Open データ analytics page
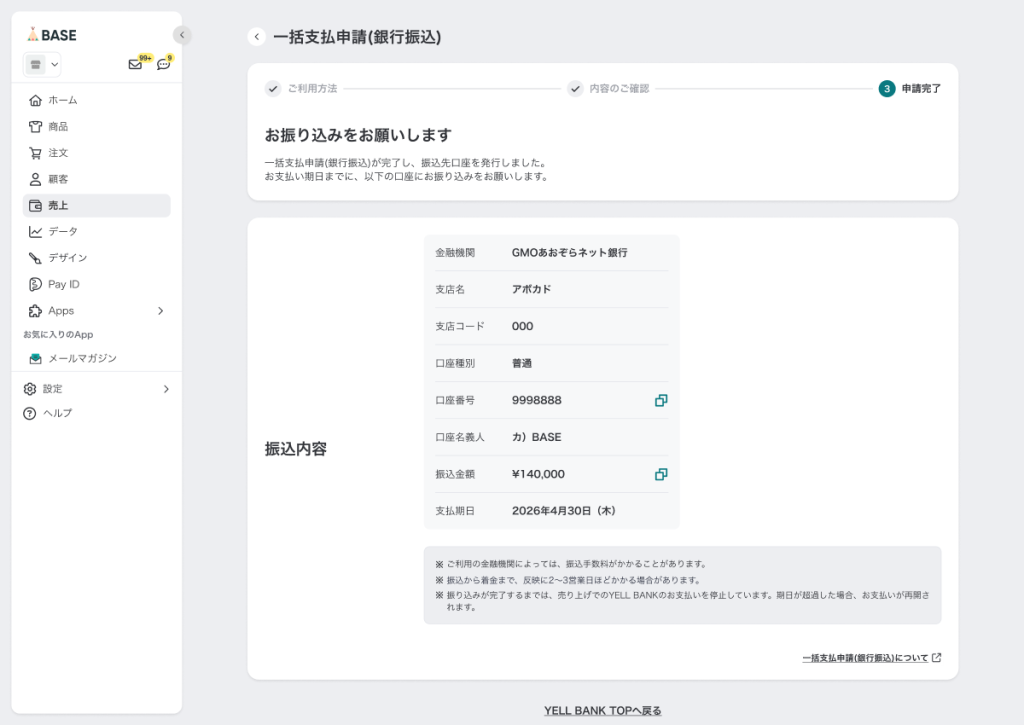Viewport: 1024px width, 725px height. point(62,231)
